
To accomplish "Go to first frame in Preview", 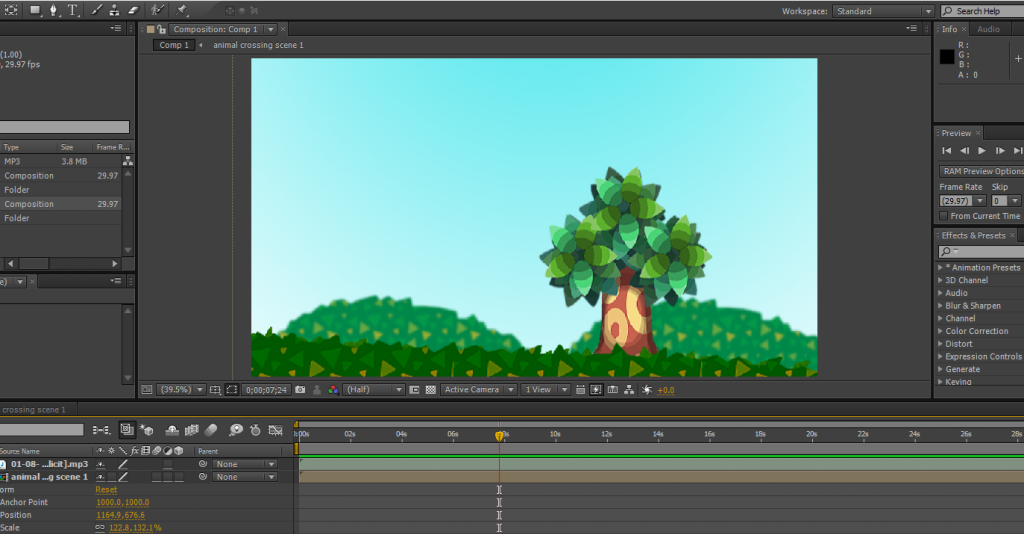I will click(946, 151).
